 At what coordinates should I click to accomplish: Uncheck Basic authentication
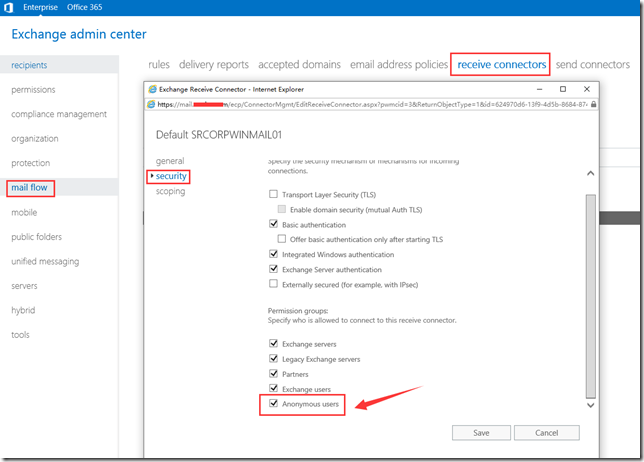pyautogui.click(x=273, y=224)
